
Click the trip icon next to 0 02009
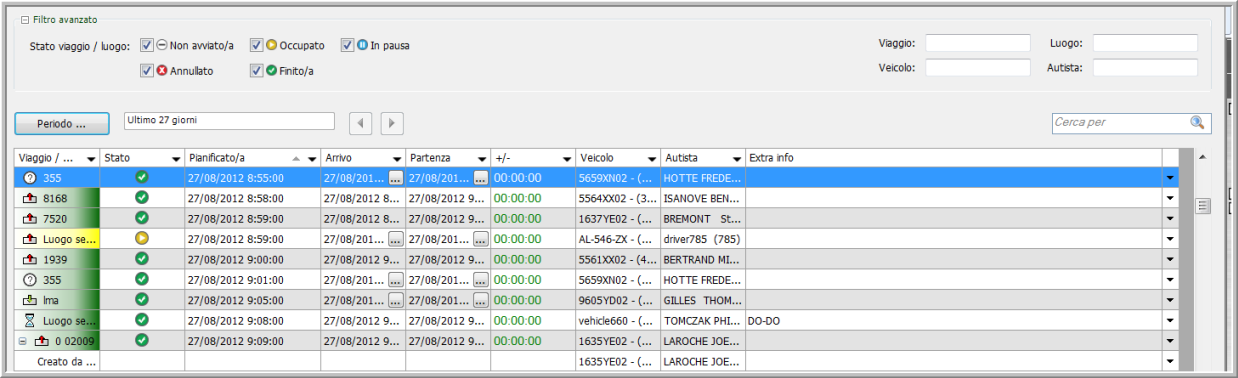coord(42,341)
